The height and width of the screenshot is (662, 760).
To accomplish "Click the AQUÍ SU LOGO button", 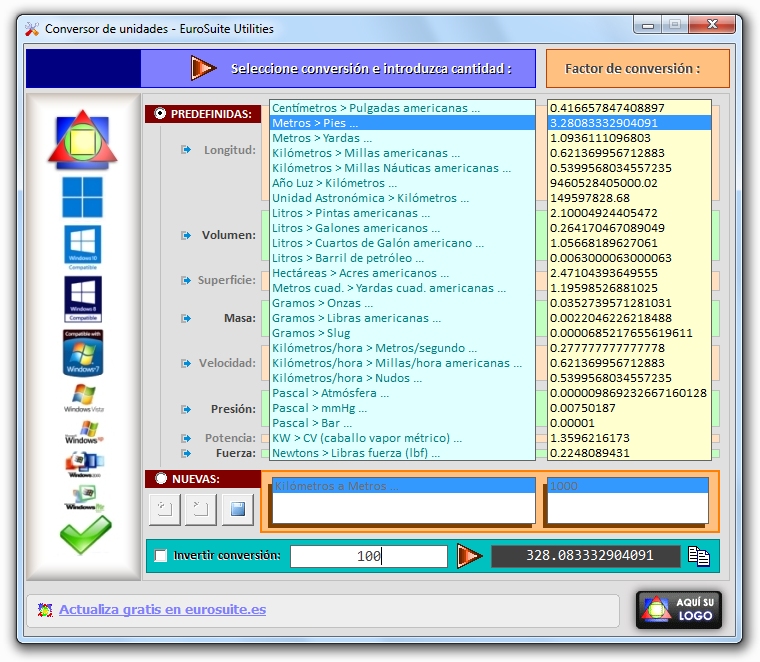I will coord(678,609).
